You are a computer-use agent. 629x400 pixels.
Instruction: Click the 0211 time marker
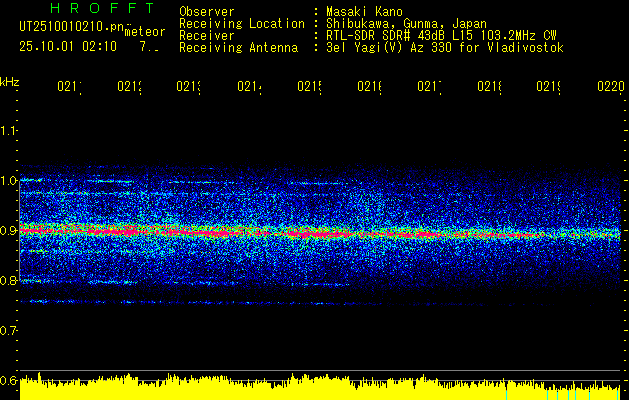[x=69, y=86]
